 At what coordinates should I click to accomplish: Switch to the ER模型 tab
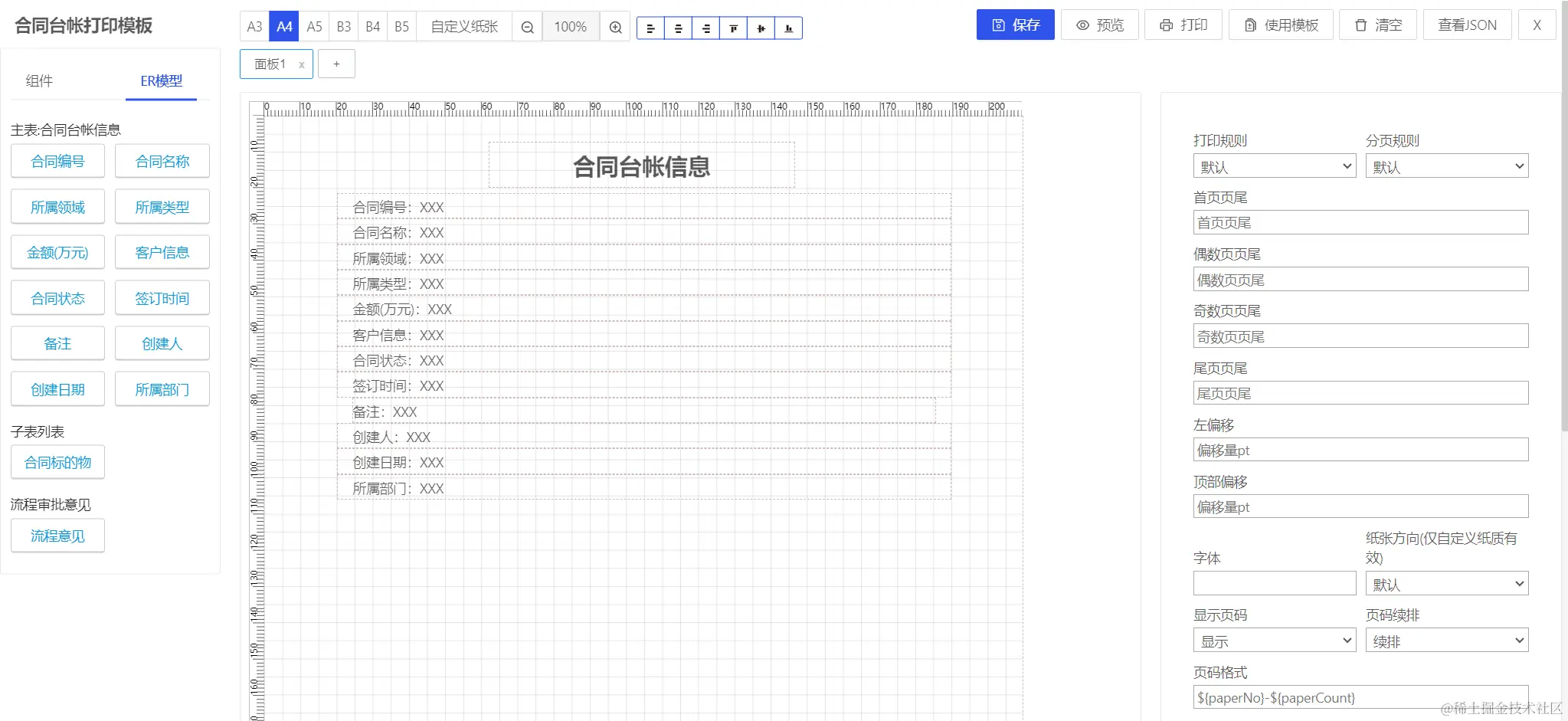click(161, 80)
